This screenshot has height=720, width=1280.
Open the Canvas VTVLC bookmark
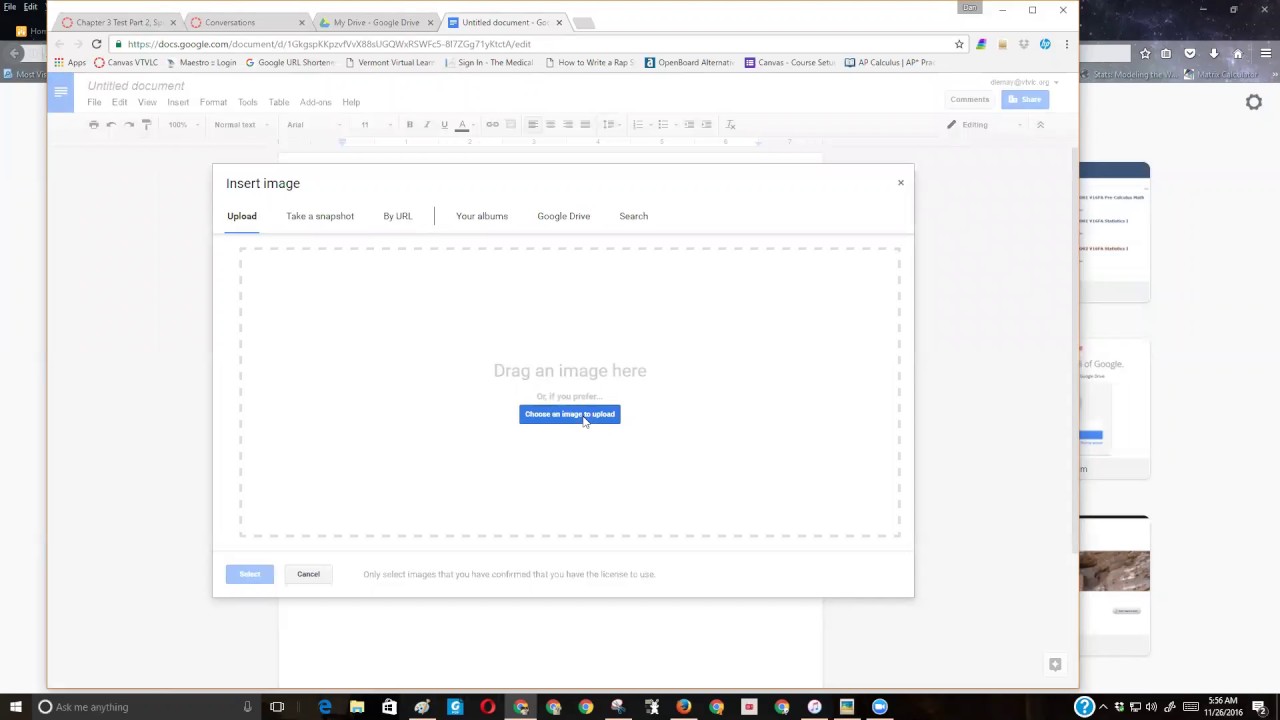click(x=126, y=62)
